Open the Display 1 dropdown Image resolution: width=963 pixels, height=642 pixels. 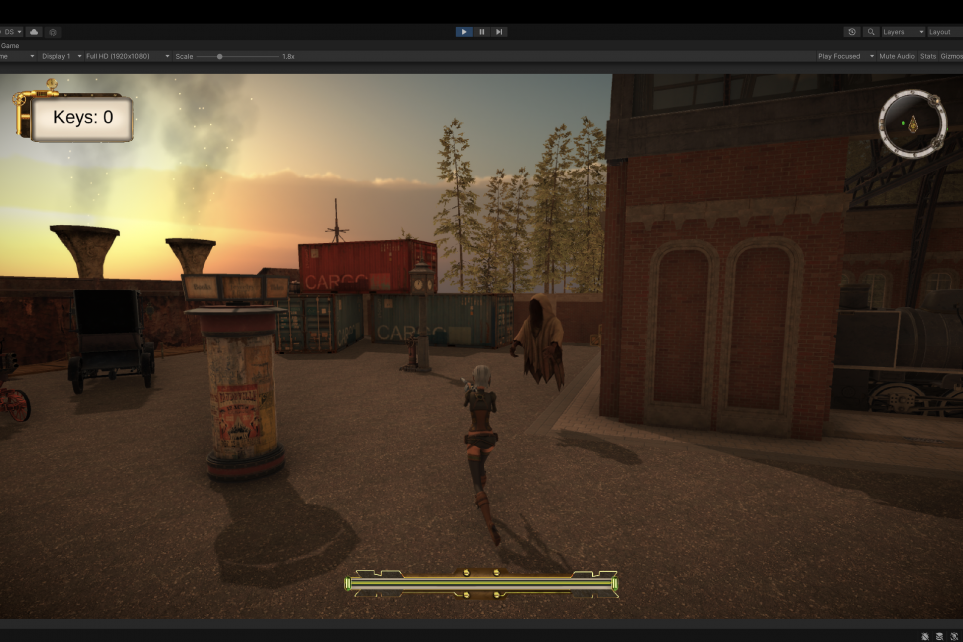[59, 56]
